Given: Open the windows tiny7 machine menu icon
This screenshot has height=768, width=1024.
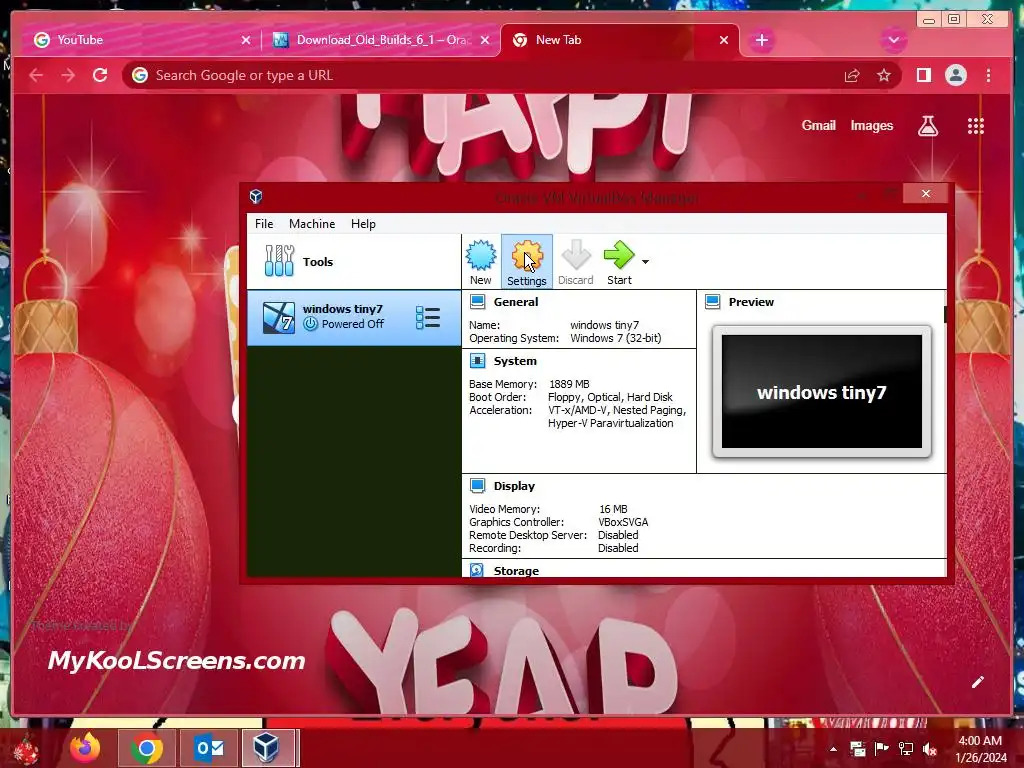Looking at the screenshot, I should (x=428, y=317).
